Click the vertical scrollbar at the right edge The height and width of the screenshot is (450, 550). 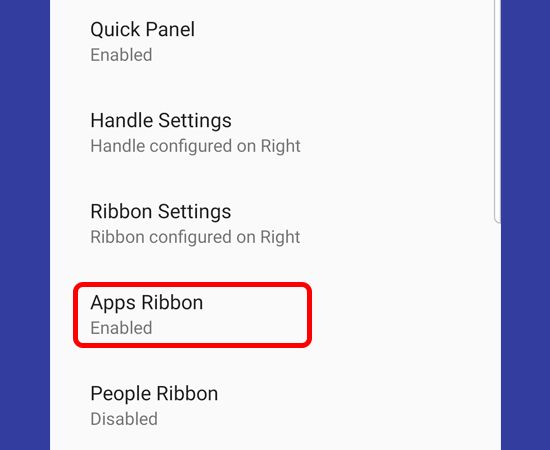click(497, 111)
